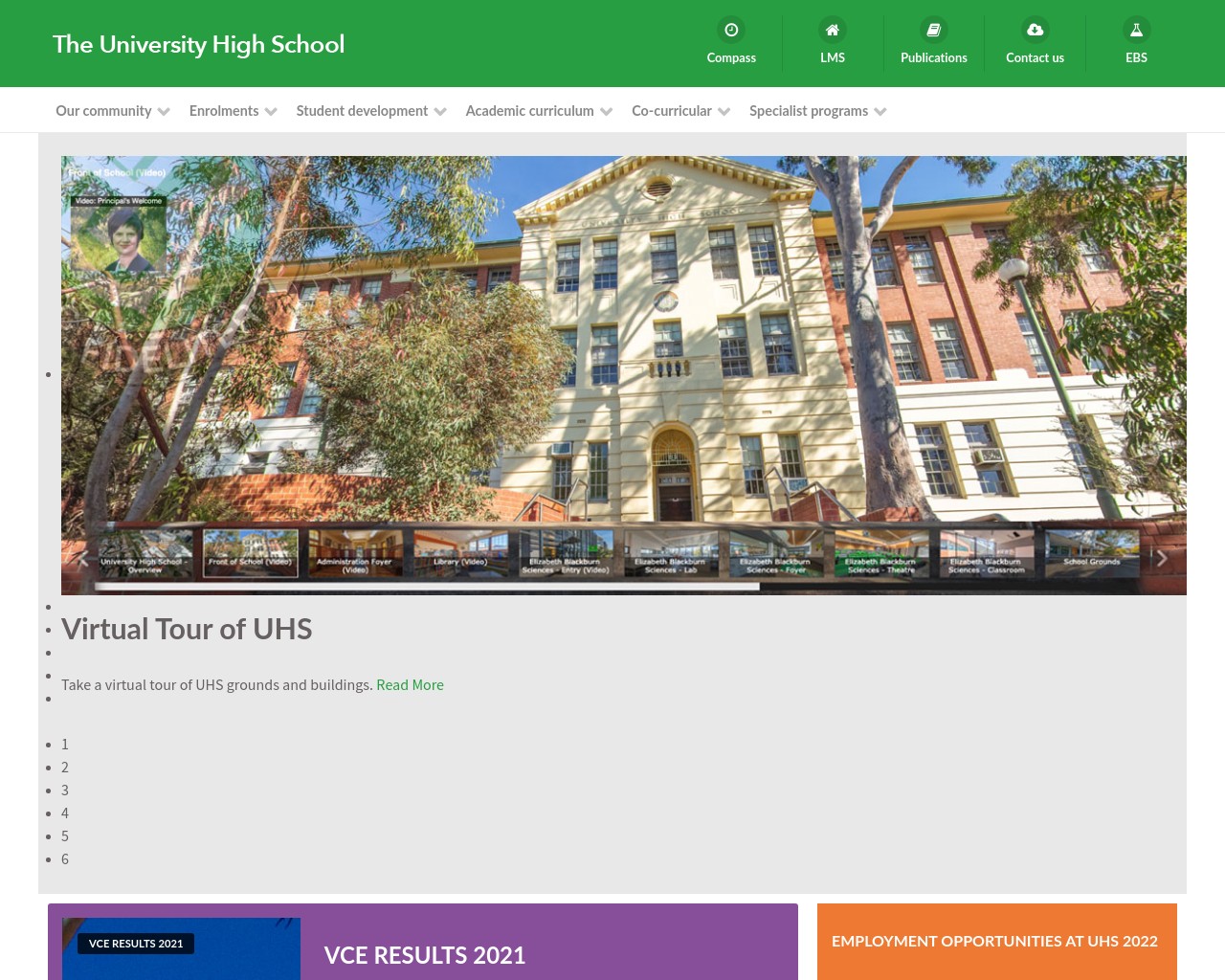Click the next-slide arrow on the carousel

pyautogui.click(x=1161, y=558)
